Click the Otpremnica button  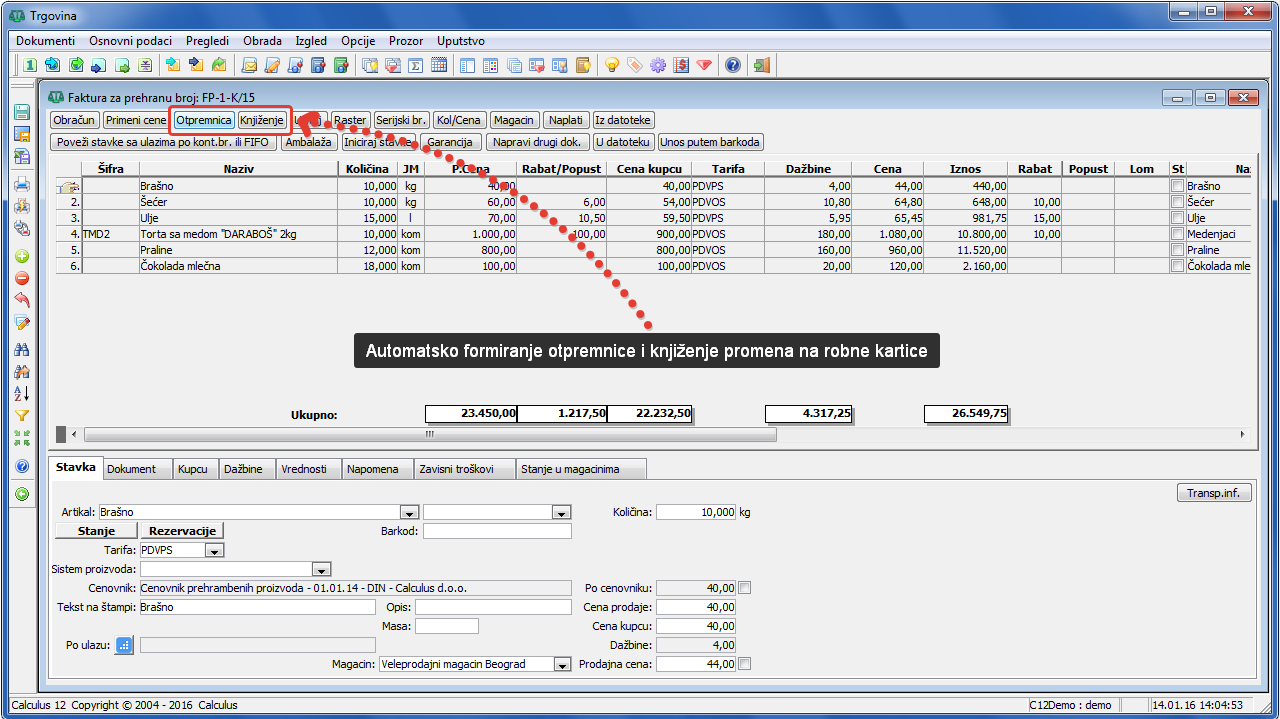tap(203, 120)
